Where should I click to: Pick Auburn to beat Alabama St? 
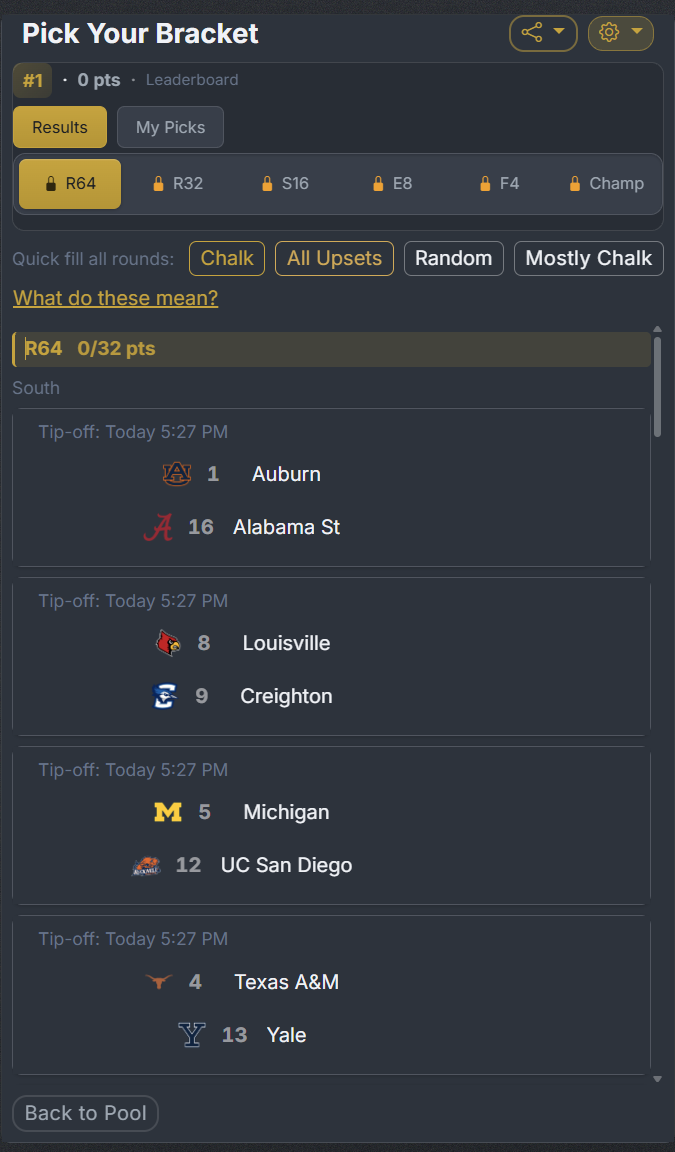pos(286,474)
